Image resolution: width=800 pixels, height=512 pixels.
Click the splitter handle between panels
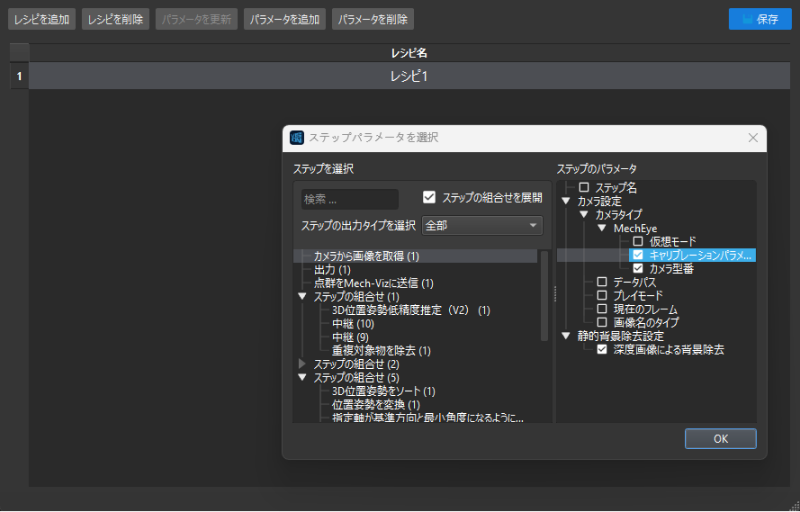coord(555,294)
